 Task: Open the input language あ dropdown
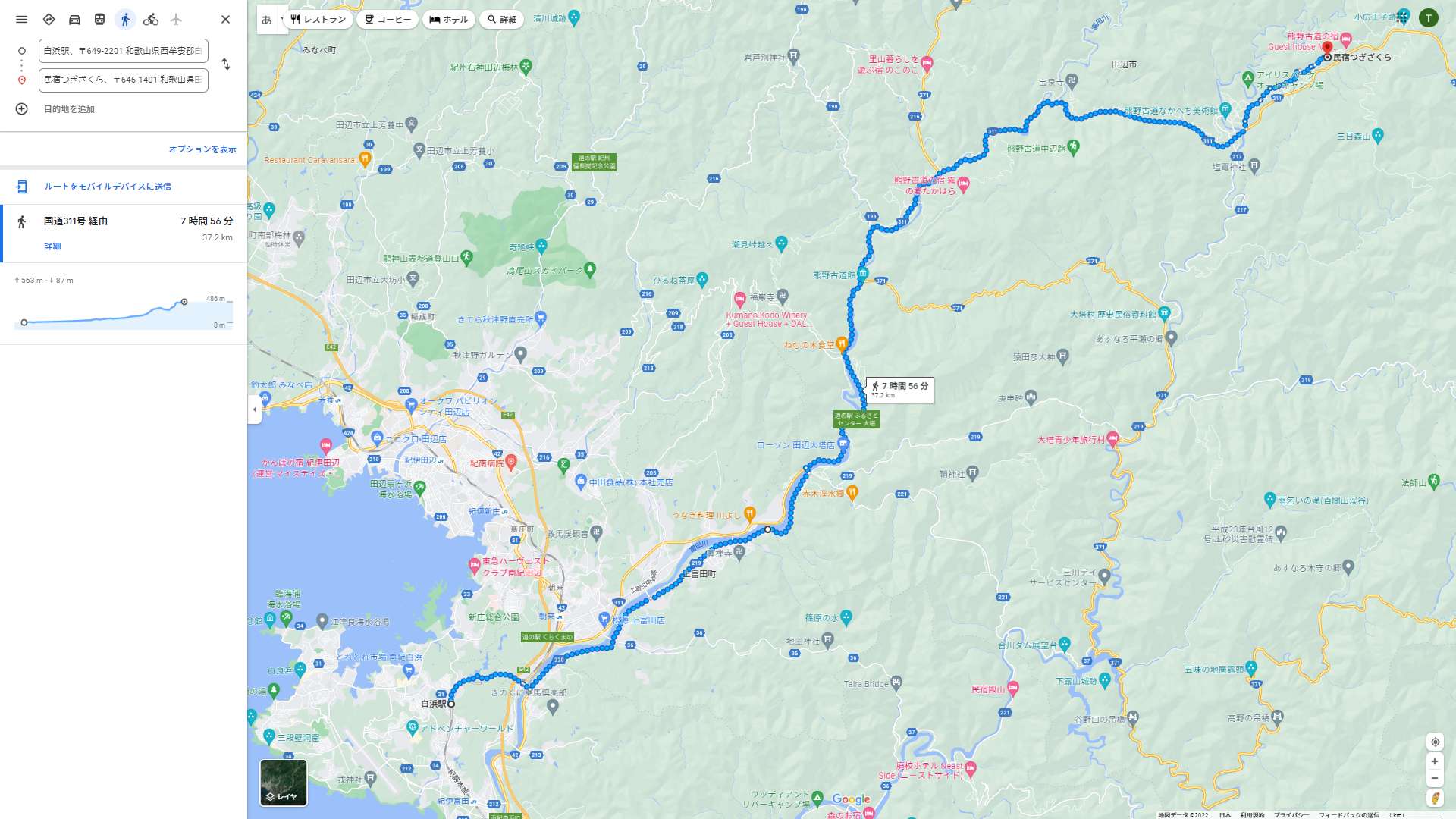point(271,20)
